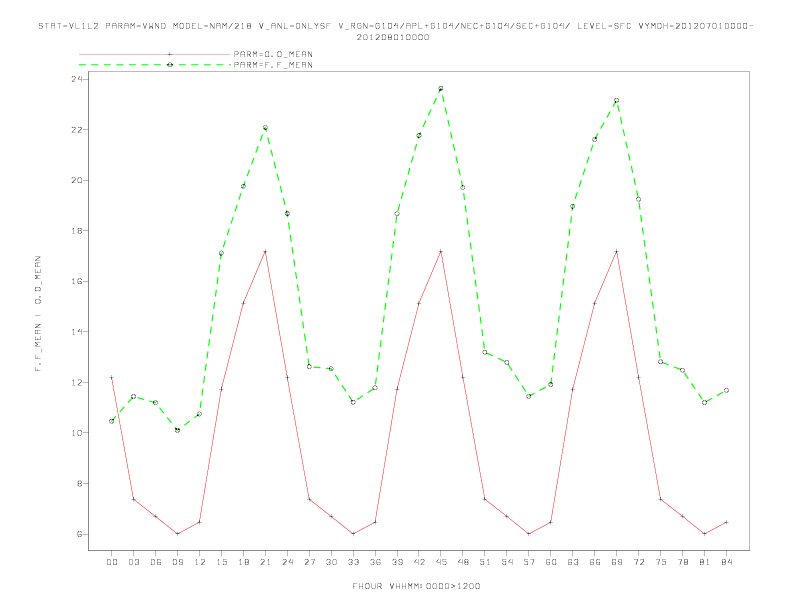Viewport: 792px width, 612px height.
Task: Click the x-axis forecast hour label 33
Action: (x=353, y=562)
